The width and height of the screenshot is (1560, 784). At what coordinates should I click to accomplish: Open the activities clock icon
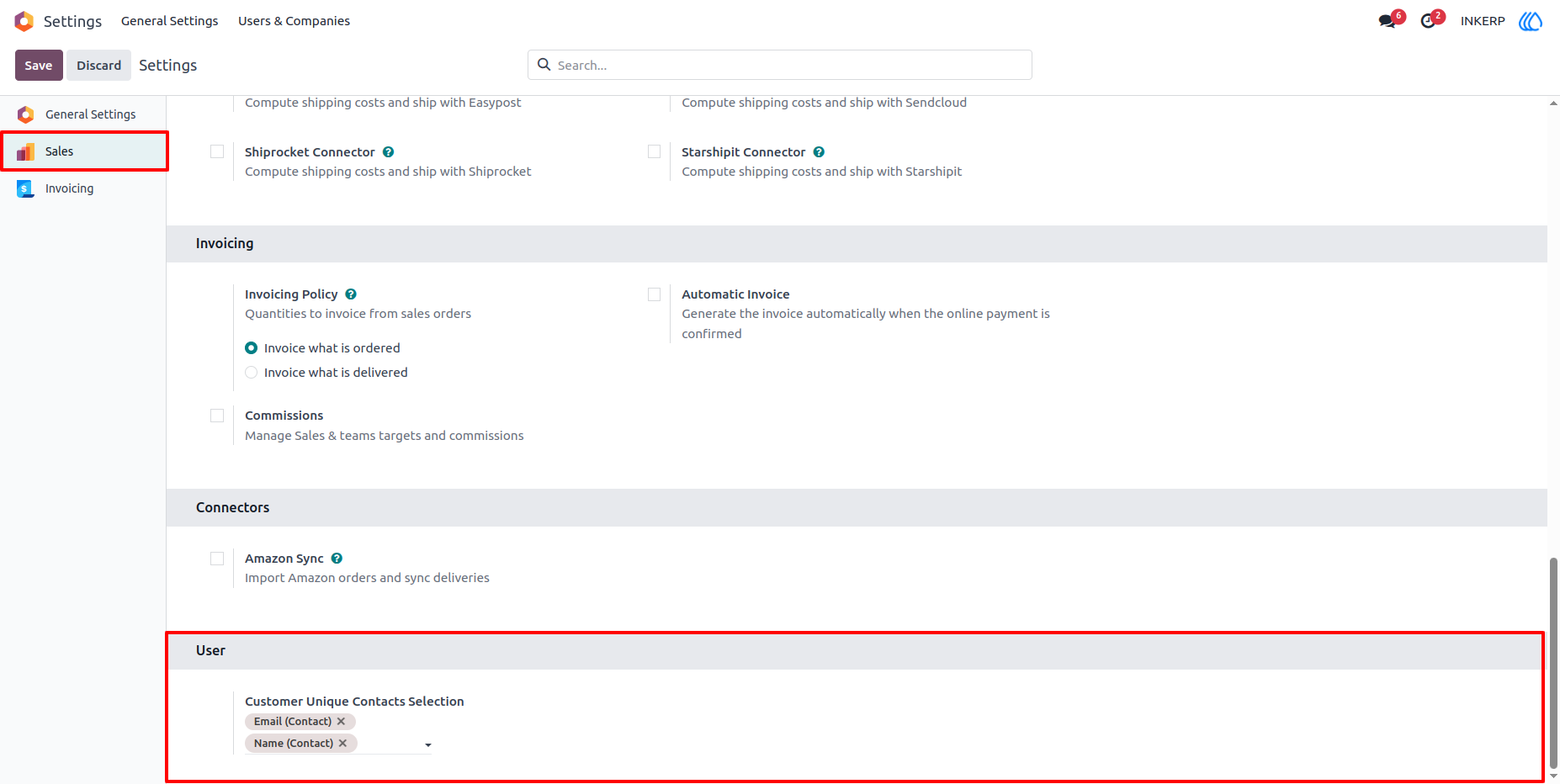pyautogui.click(x=1428, y=21)
